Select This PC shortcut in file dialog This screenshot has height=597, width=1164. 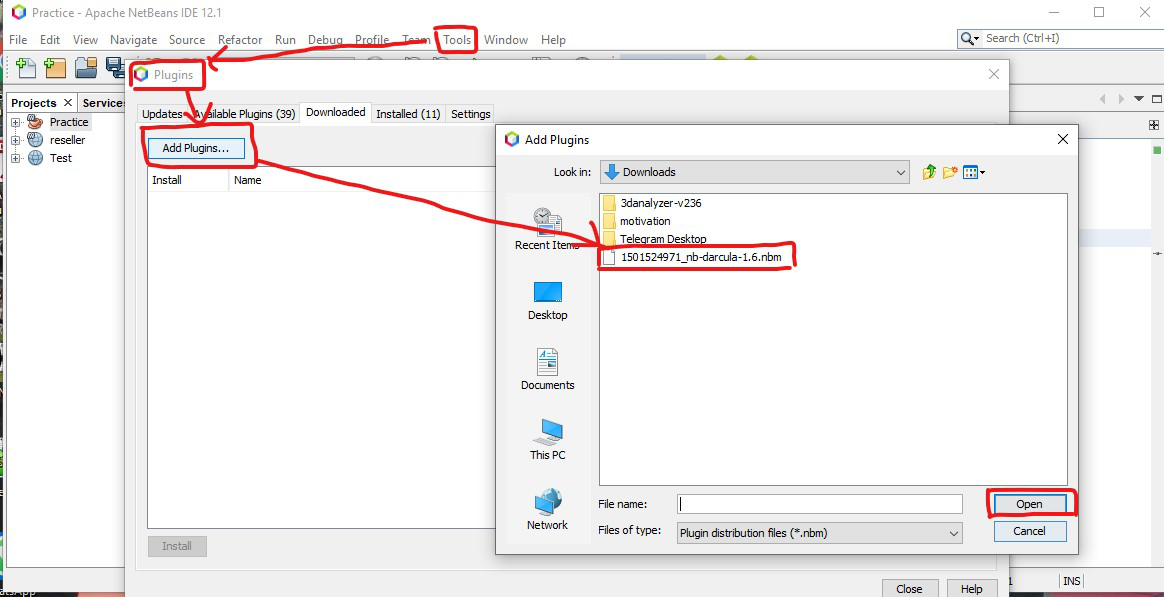[x=547, y=440]
